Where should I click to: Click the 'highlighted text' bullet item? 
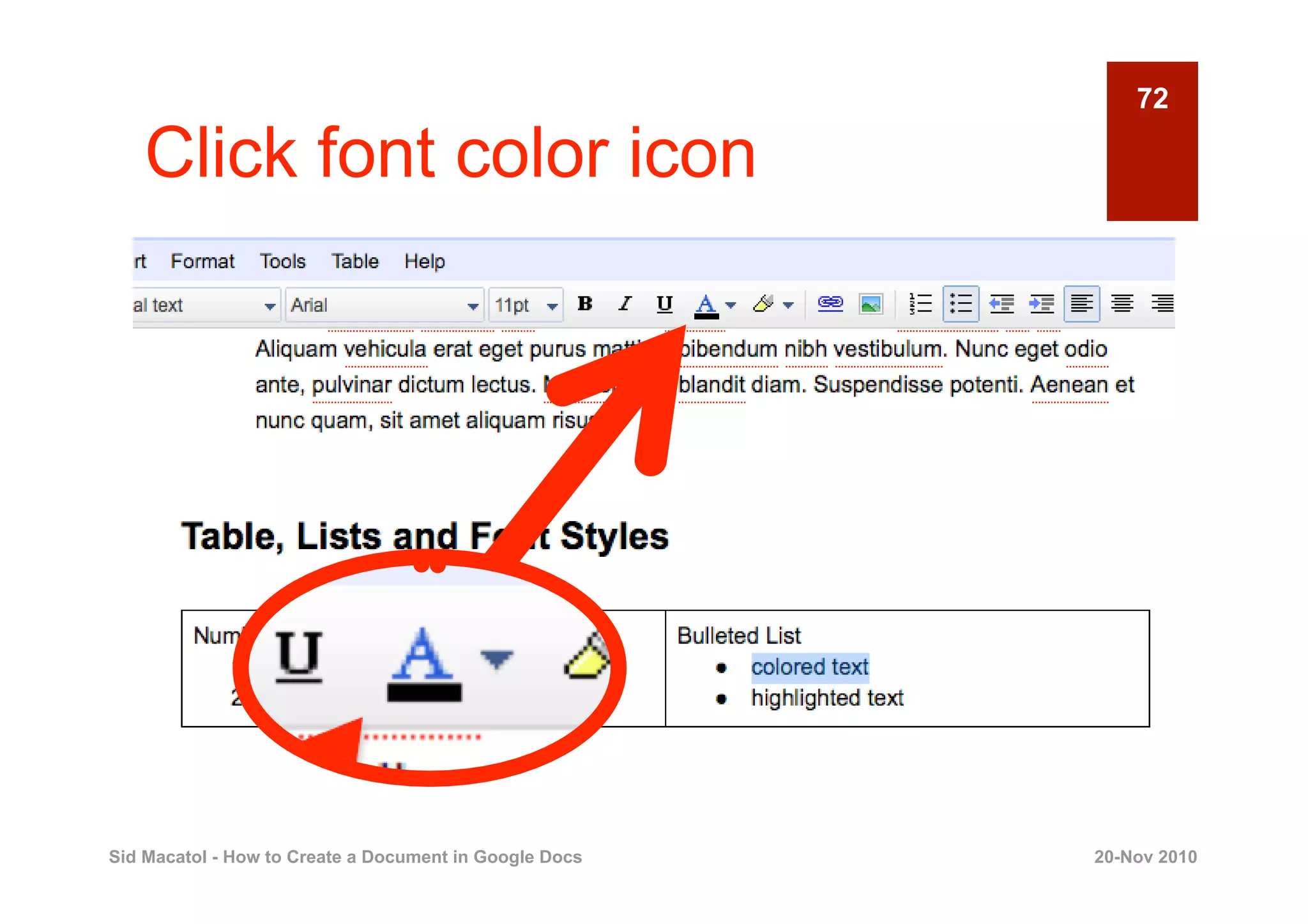[827, 699]
